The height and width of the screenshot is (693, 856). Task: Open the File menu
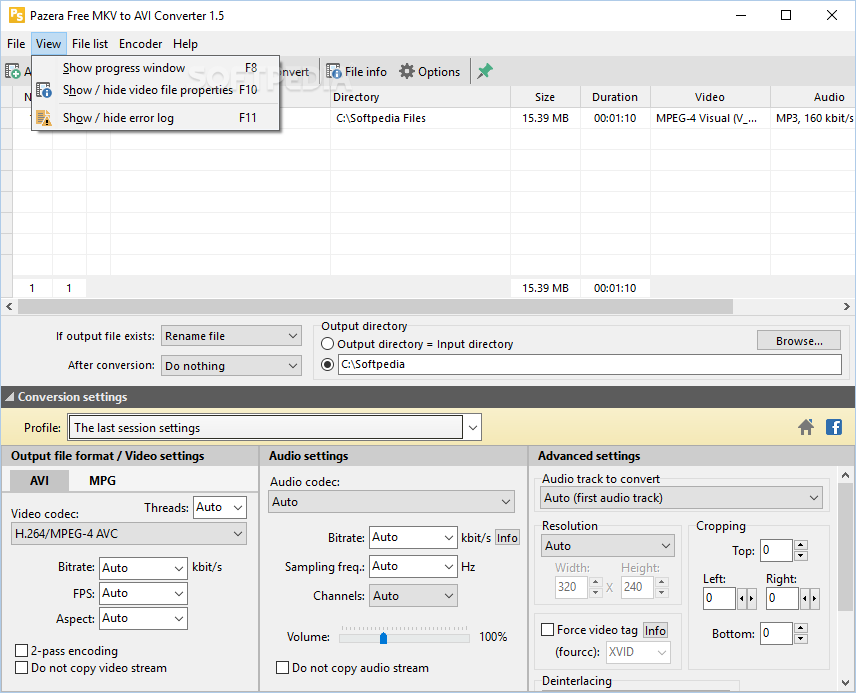pyautogui.click(x=16, y=44)
